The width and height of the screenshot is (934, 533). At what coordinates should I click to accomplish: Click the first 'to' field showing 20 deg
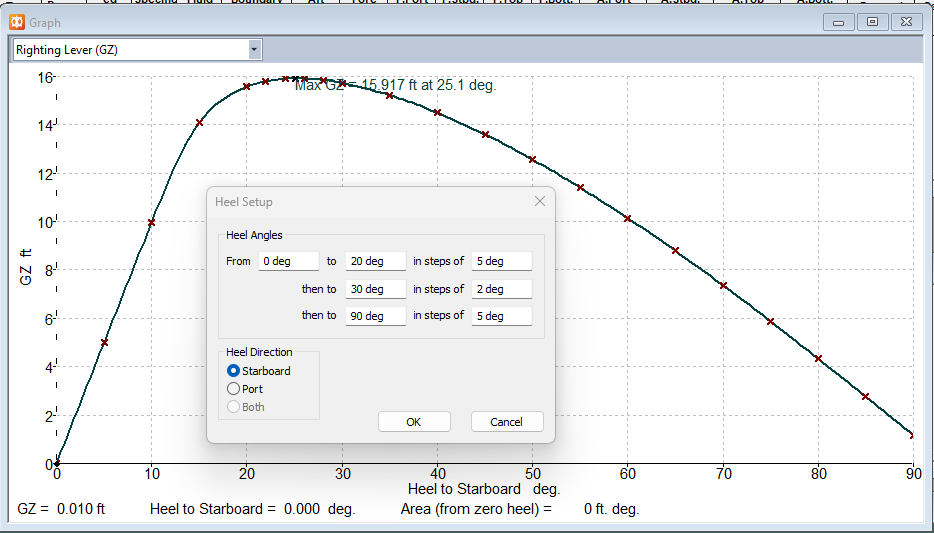coord(376,261)
